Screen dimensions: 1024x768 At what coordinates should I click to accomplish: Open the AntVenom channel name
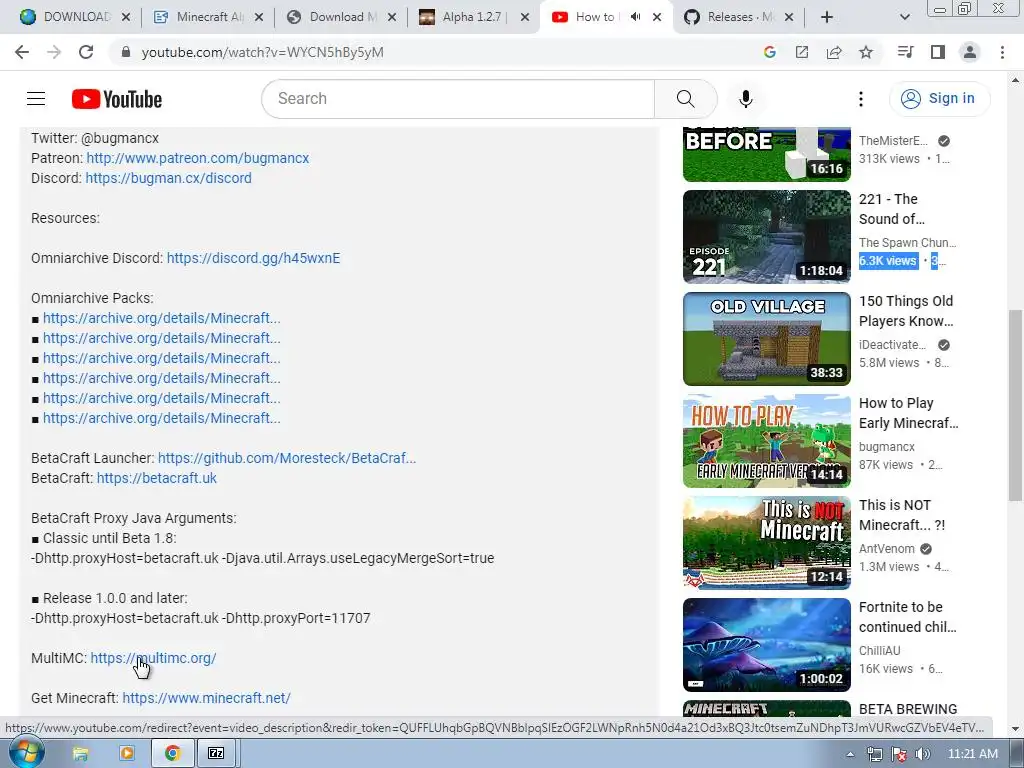pyautogui.click(x=886, y=549)
